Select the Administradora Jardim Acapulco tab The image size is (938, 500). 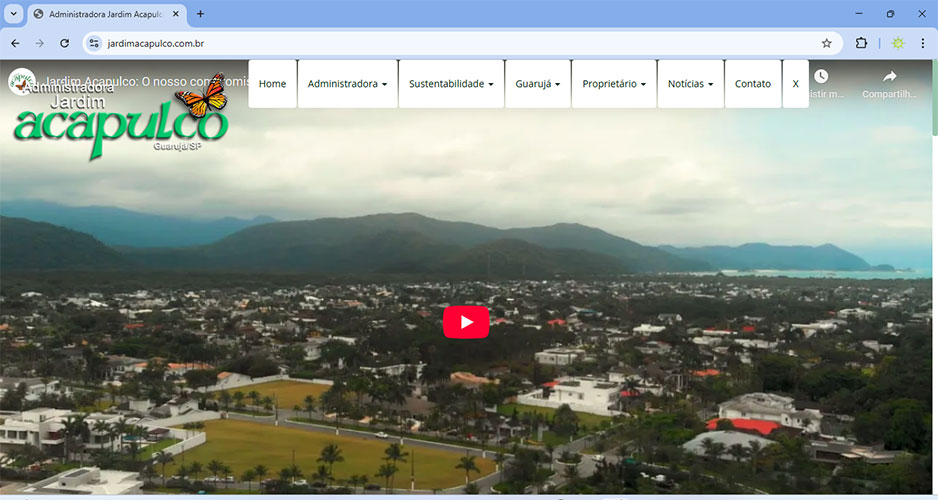(107, 14)
